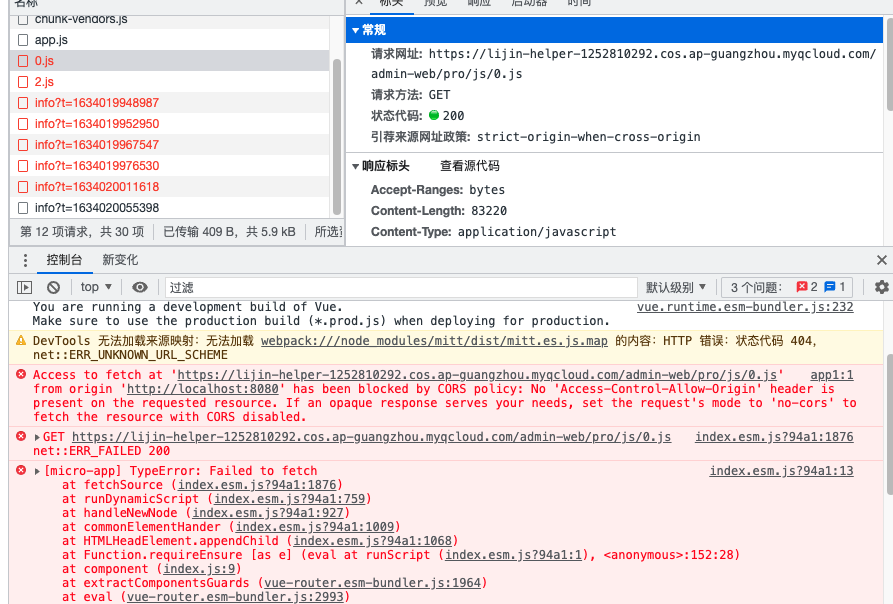Open console settings gear icon

(882, 287)
